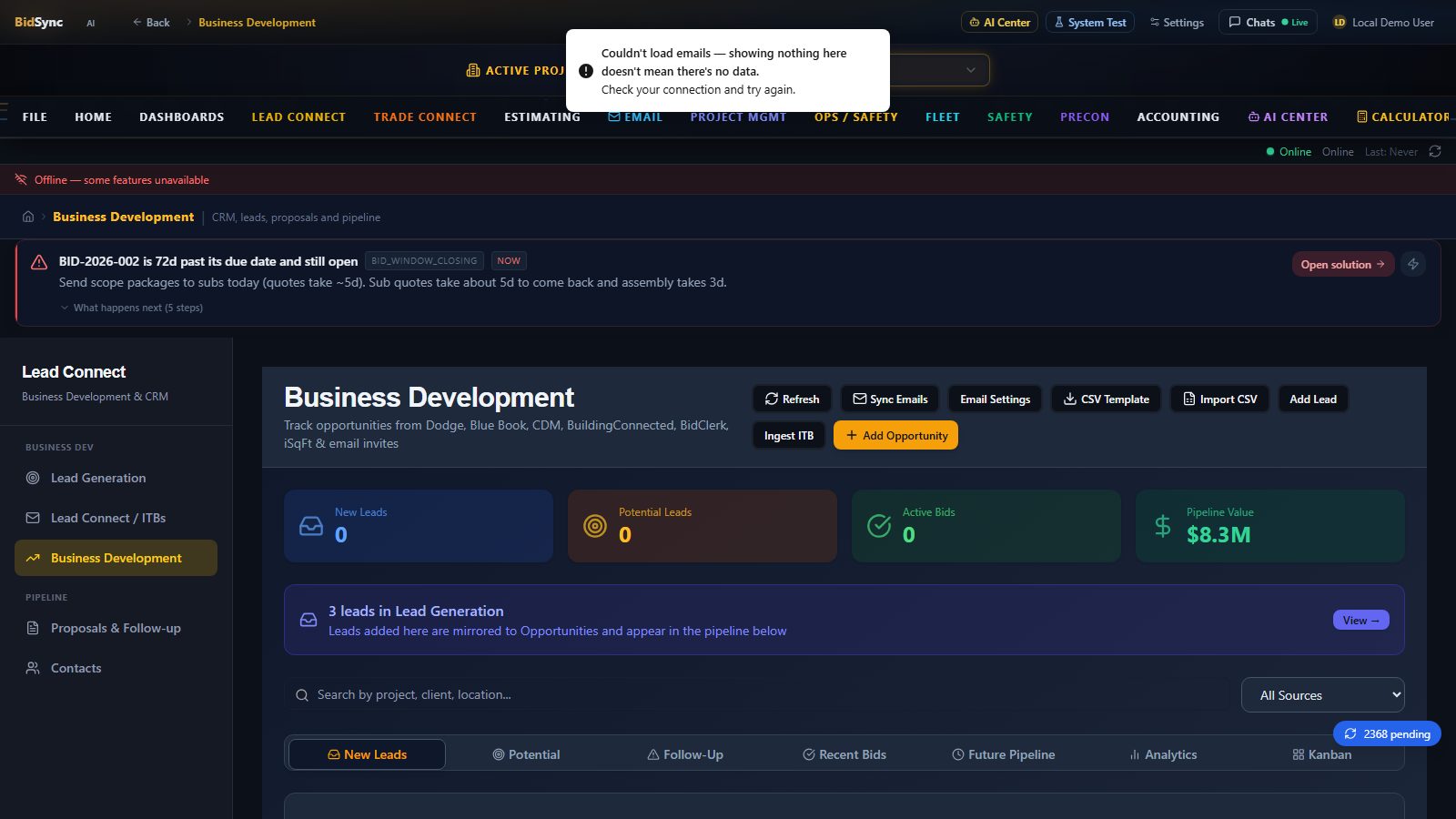Open the active project dropdown chevron
1456x819 pixels.
coord(971,70)
